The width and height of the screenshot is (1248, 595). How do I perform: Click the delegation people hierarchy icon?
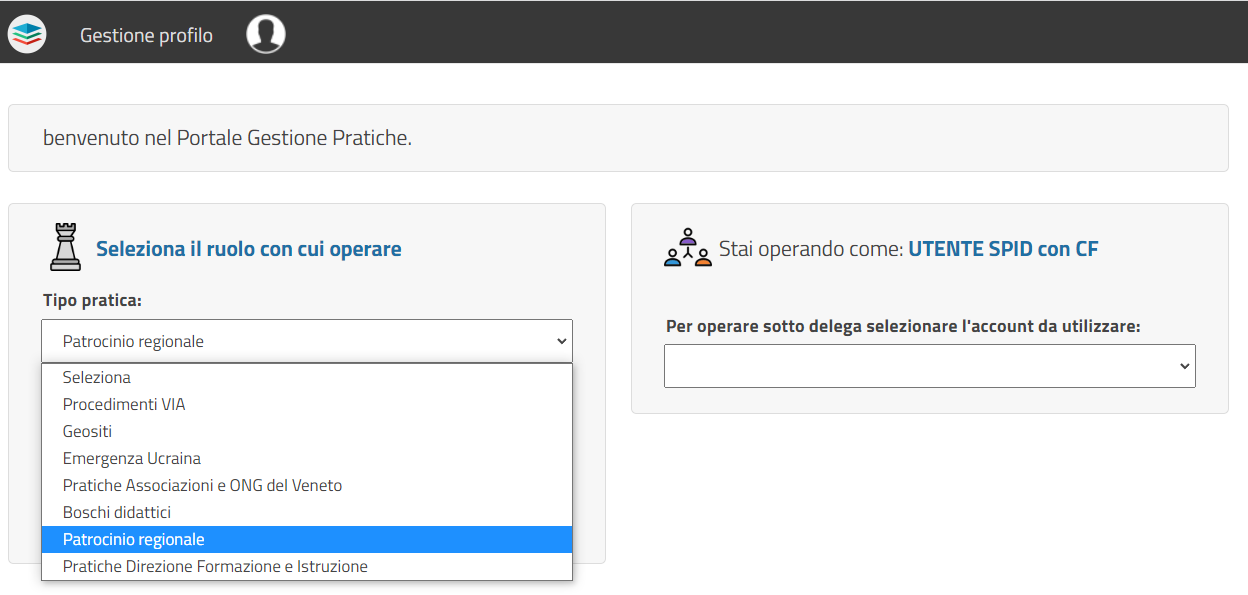687,248
